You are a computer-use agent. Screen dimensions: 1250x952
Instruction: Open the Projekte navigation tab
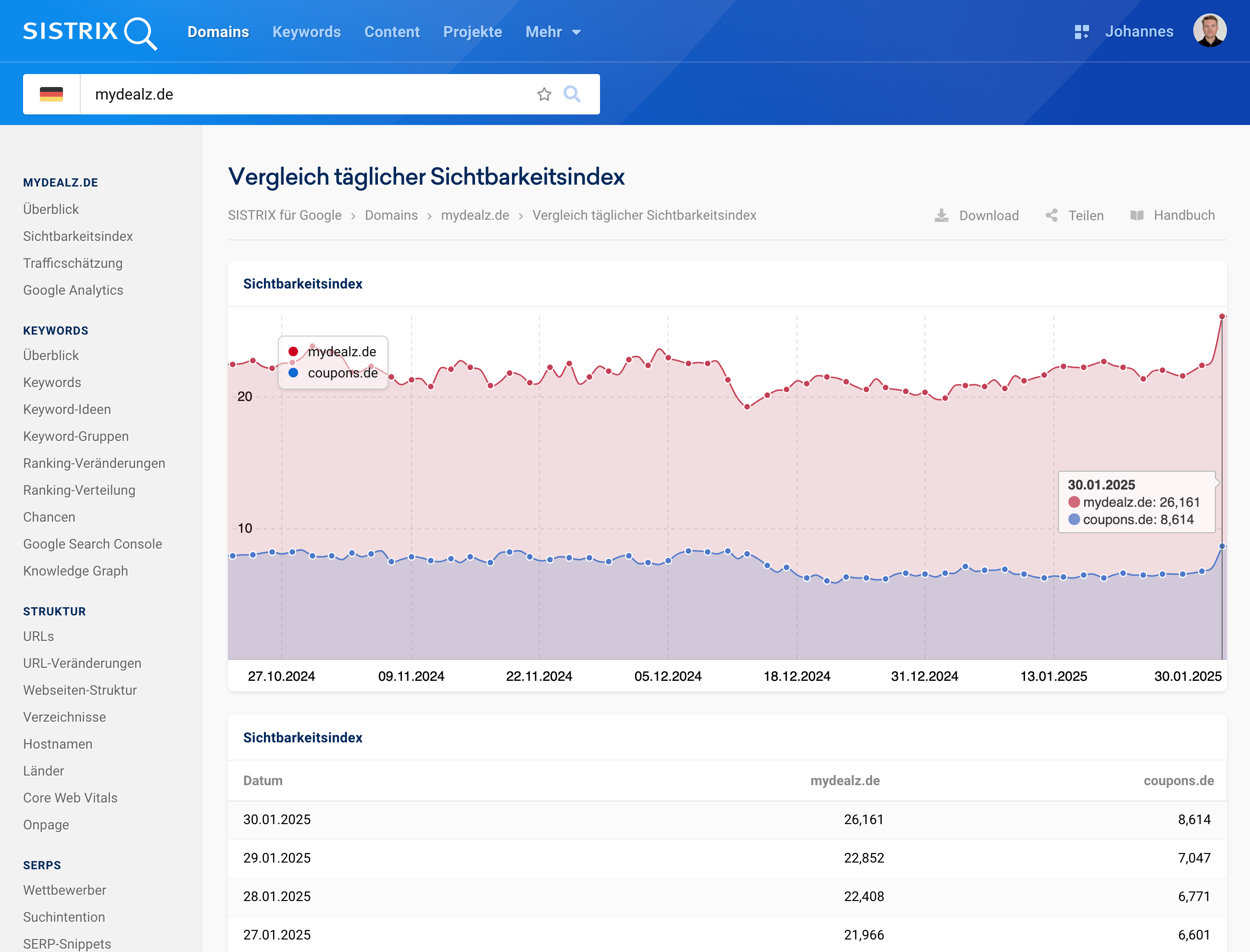(x=472, y=32)
